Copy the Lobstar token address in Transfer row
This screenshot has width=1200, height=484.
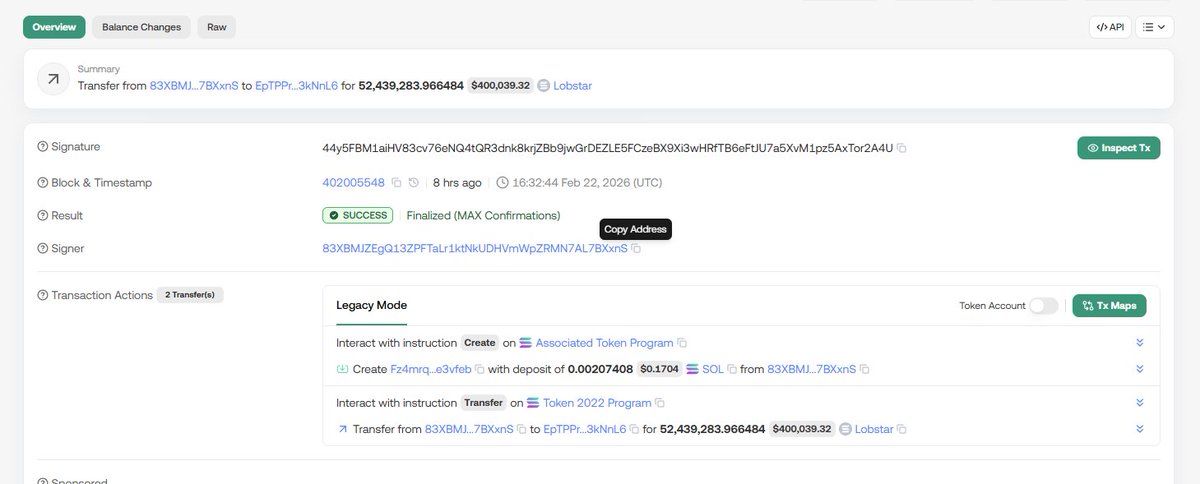(x=902, y=429)
